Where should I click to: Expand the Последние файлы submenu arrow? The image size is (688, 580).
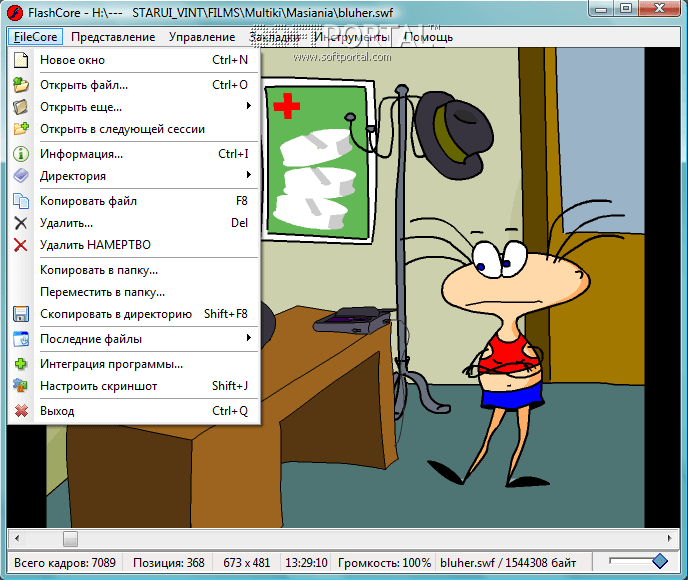click(x=249, y=338)
